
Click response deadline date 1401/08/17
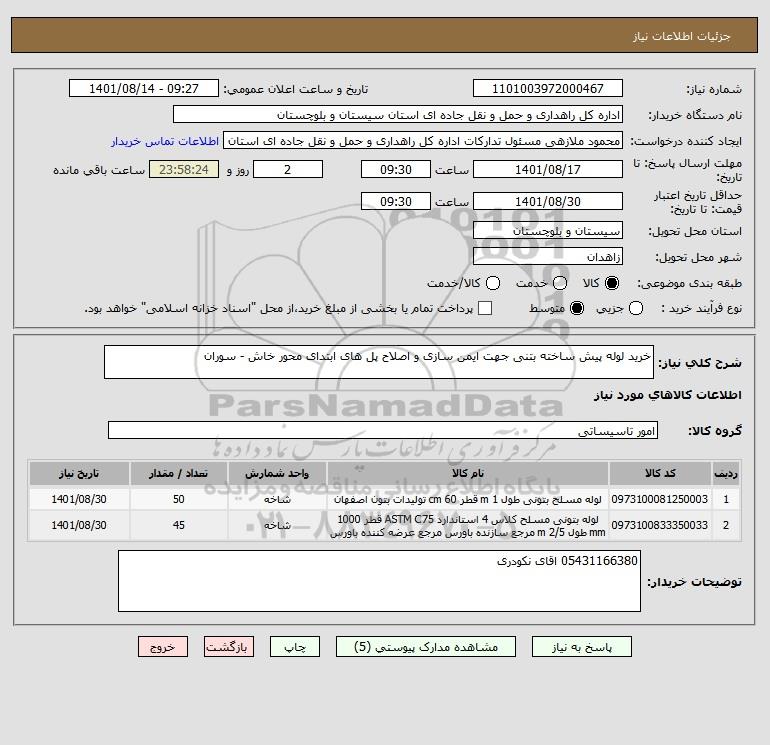(548, 169)
